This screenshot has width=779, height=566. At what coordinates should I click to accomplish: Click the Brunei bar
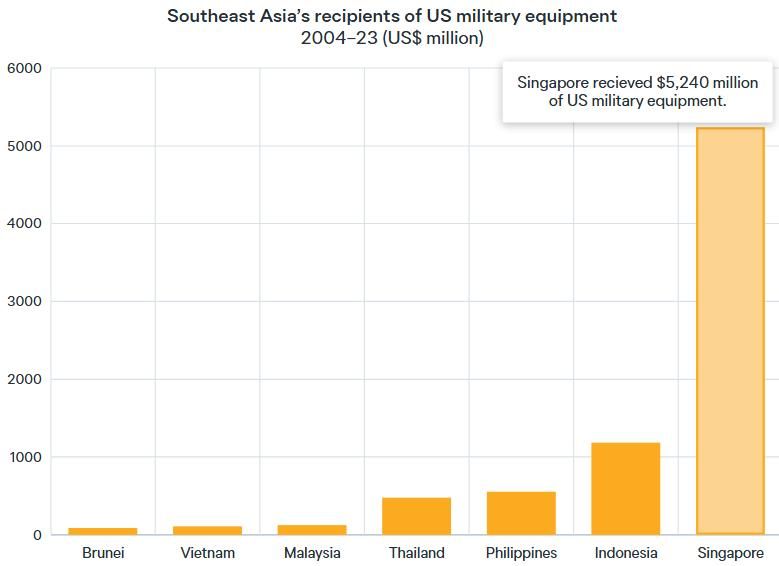103,531
